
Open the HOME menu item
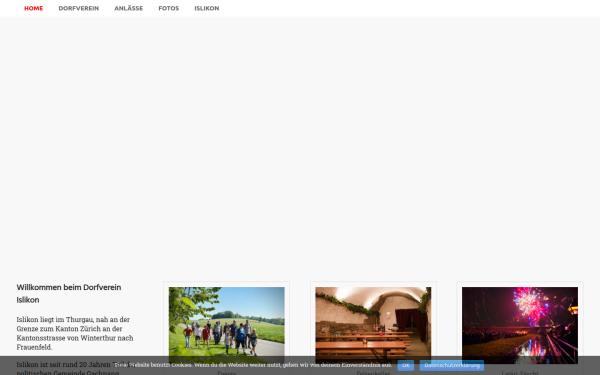pos(34,8)
